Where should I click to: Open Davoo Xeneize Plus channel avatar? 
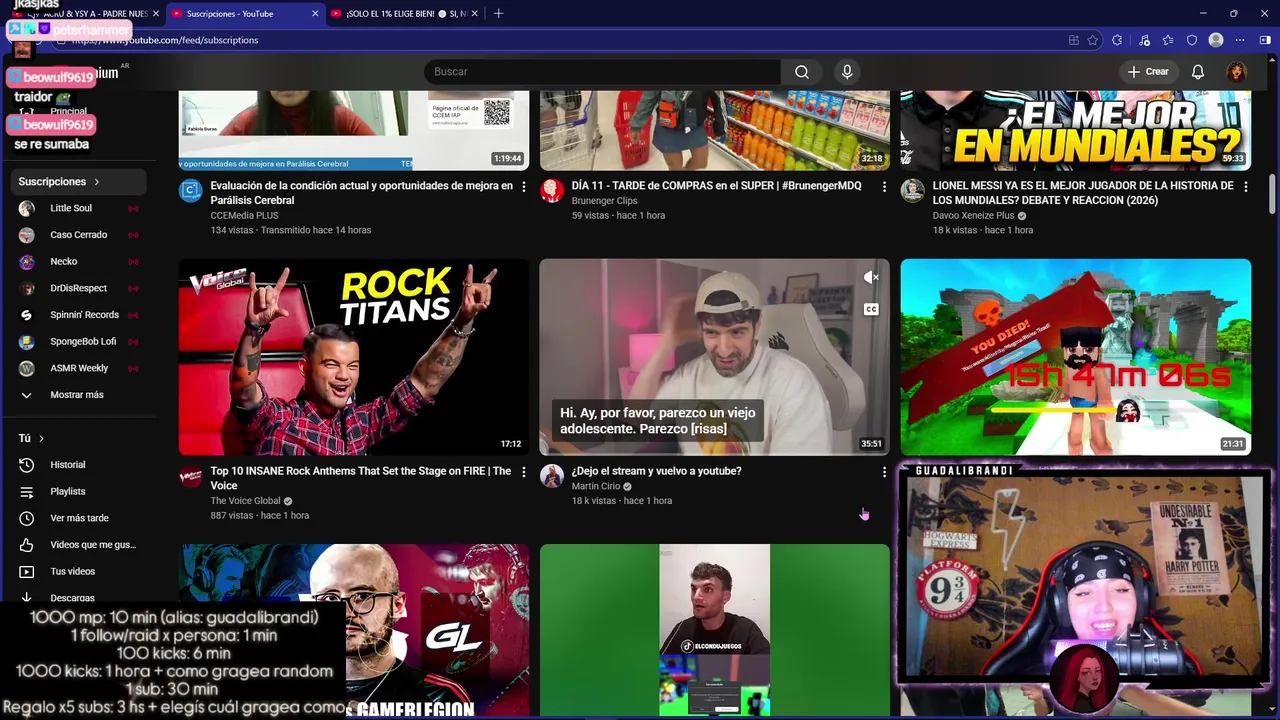coord(912,191)
